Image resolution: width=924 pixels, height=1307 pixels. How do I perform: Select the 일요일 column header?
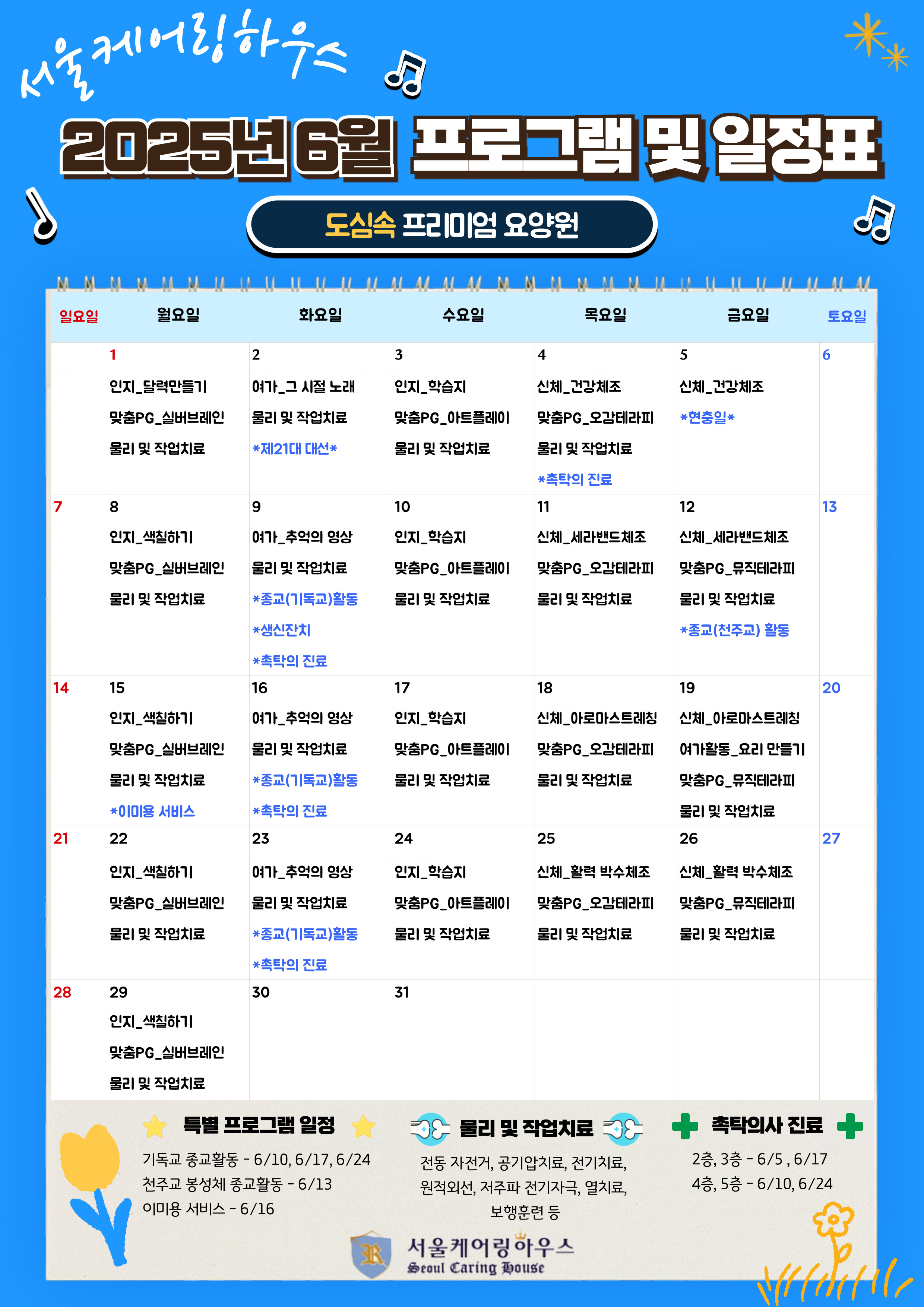click(x=79, y=316)
